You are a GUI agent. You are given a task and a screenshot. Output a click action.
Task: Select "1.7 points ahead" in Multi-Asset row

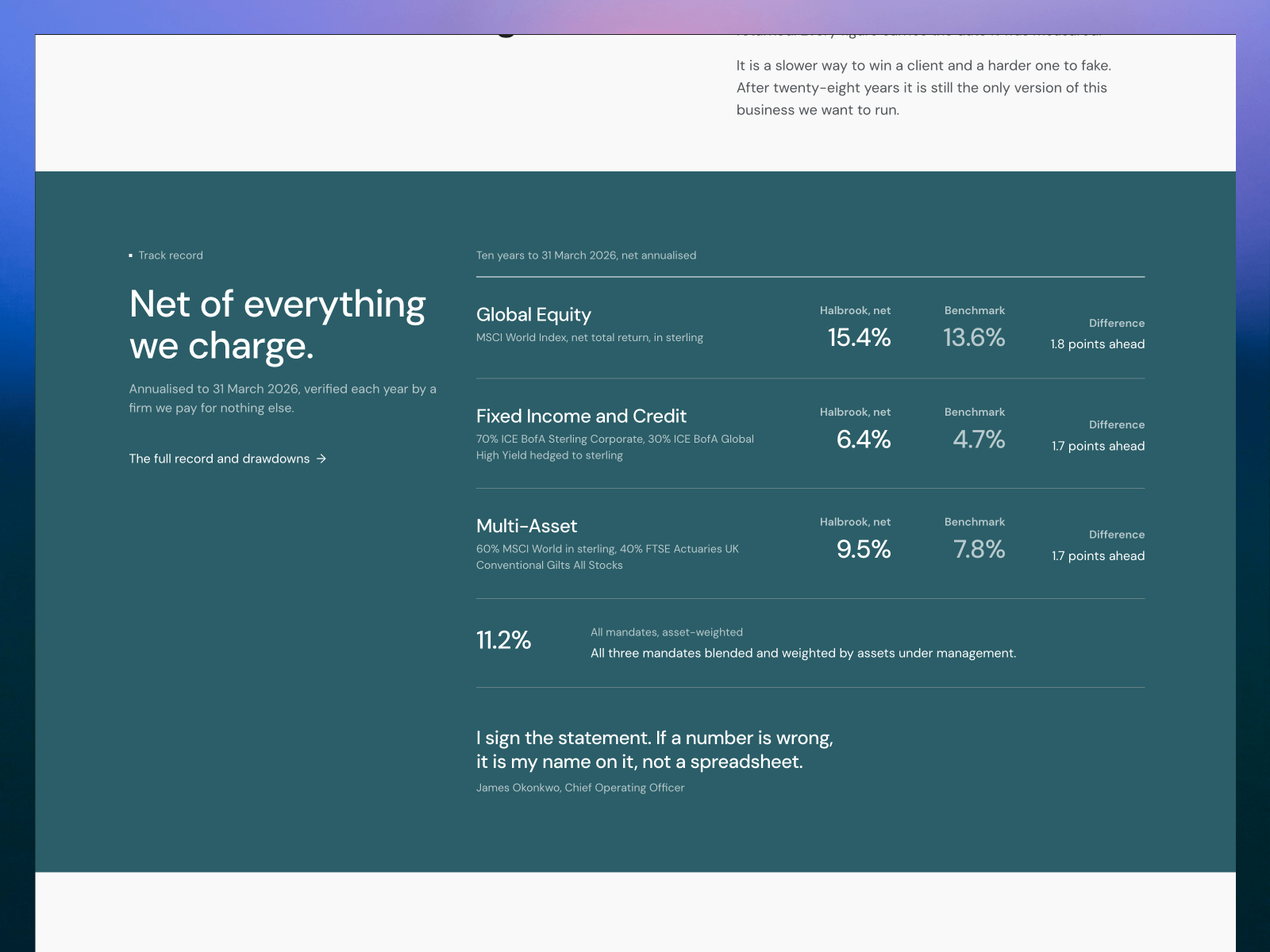pos(1099,556)
